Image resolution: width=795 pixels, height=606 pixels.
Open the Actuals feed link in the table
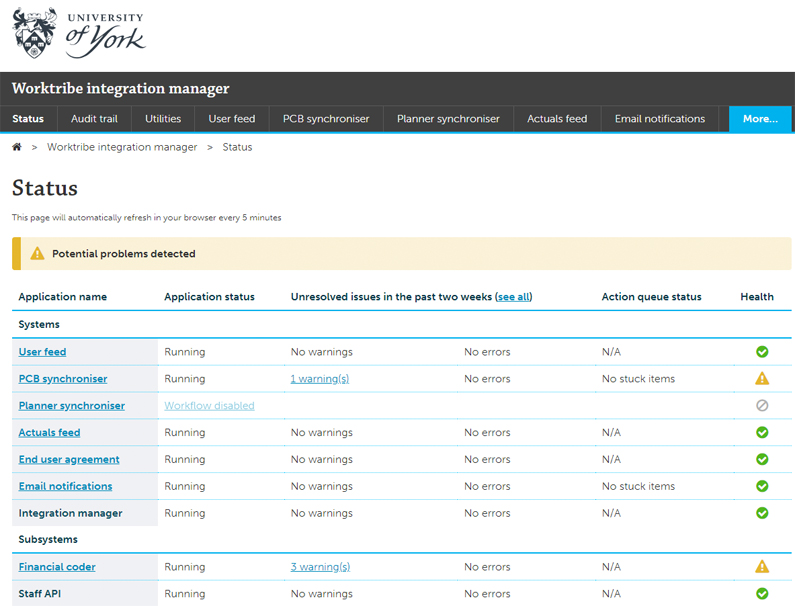click(x=49, y=433)
